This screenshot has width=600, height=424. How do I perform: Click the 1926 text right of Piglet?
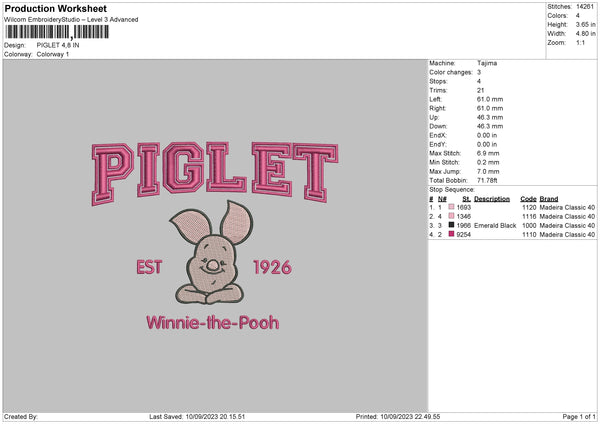click(x=272, y=267)
